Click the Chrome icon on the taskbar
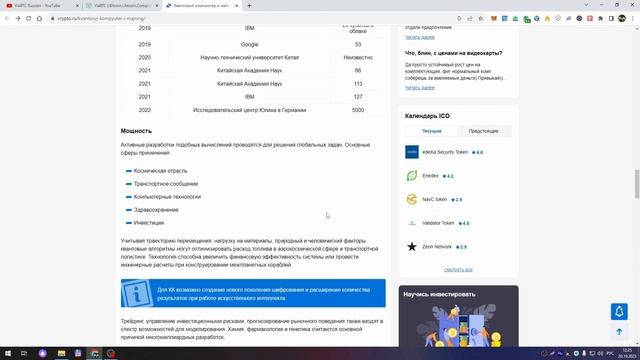 coord(94,353)
